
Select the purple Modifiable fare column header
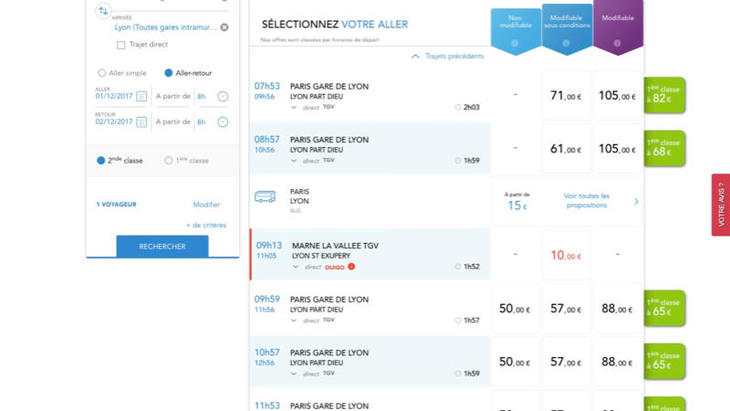617,27
